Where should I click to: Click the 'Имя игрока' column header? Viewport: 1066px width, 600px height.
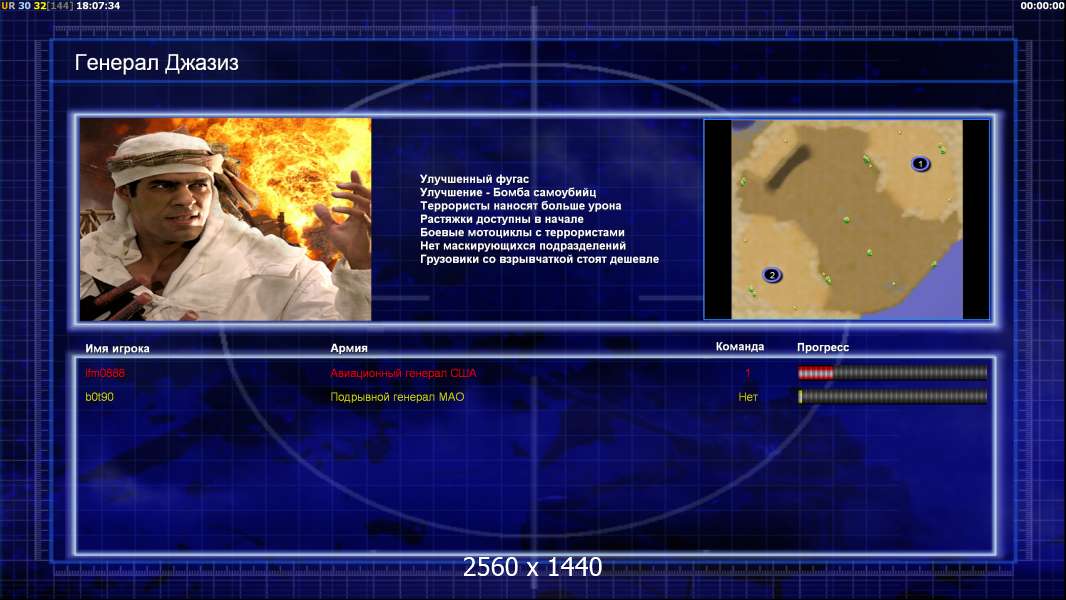pyautogui.click(x=117, y=348)
